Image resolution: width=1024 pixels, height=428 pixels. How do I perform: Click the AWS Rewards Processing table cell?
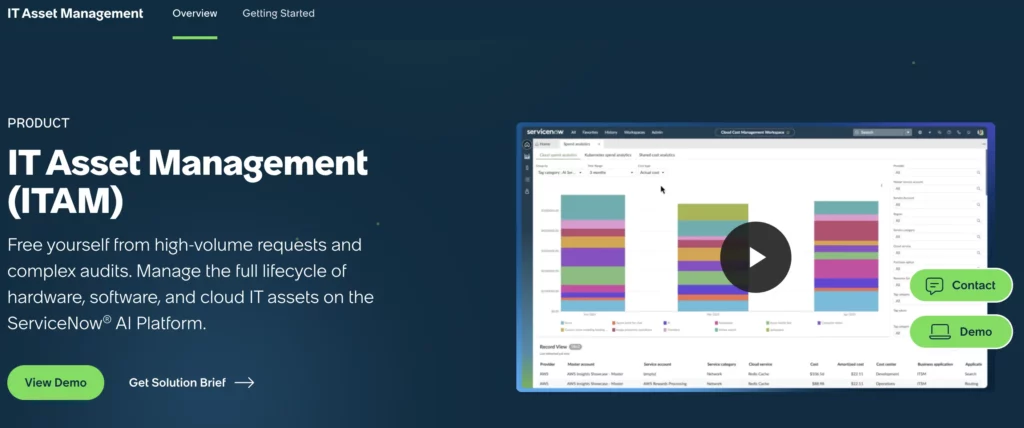664,384
